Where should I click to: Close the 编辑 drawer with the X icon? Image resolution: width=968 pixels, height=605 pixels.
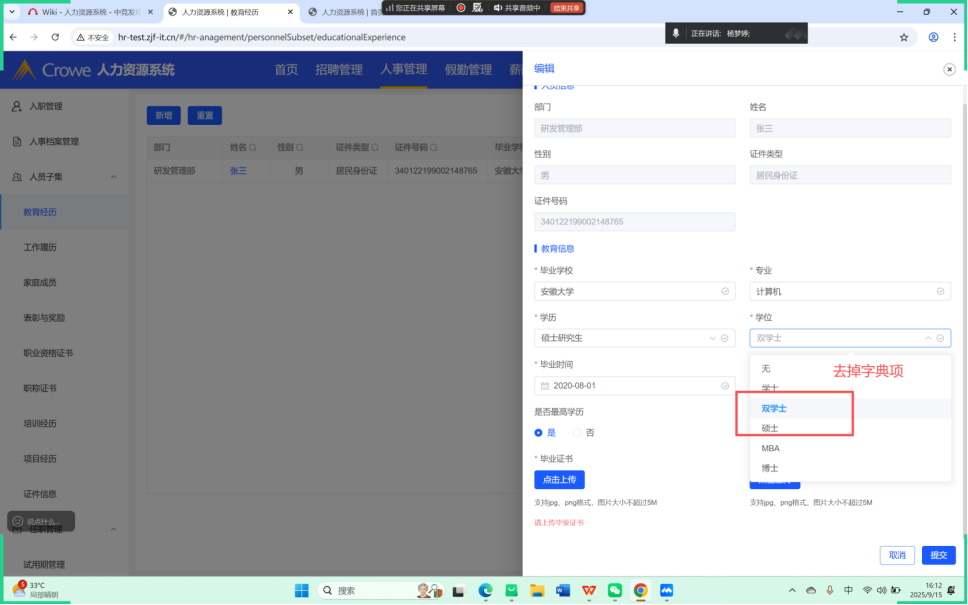click(949, 69)
